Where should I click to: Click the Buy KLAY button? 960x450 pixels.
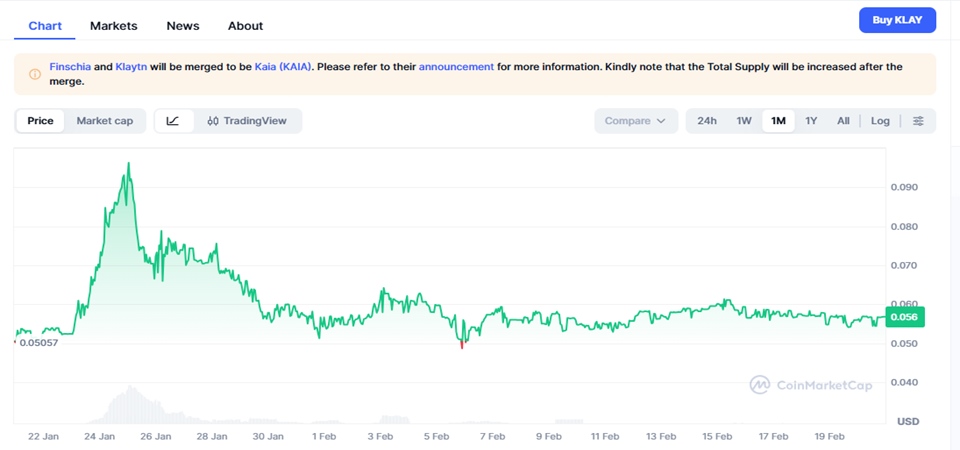897,20
